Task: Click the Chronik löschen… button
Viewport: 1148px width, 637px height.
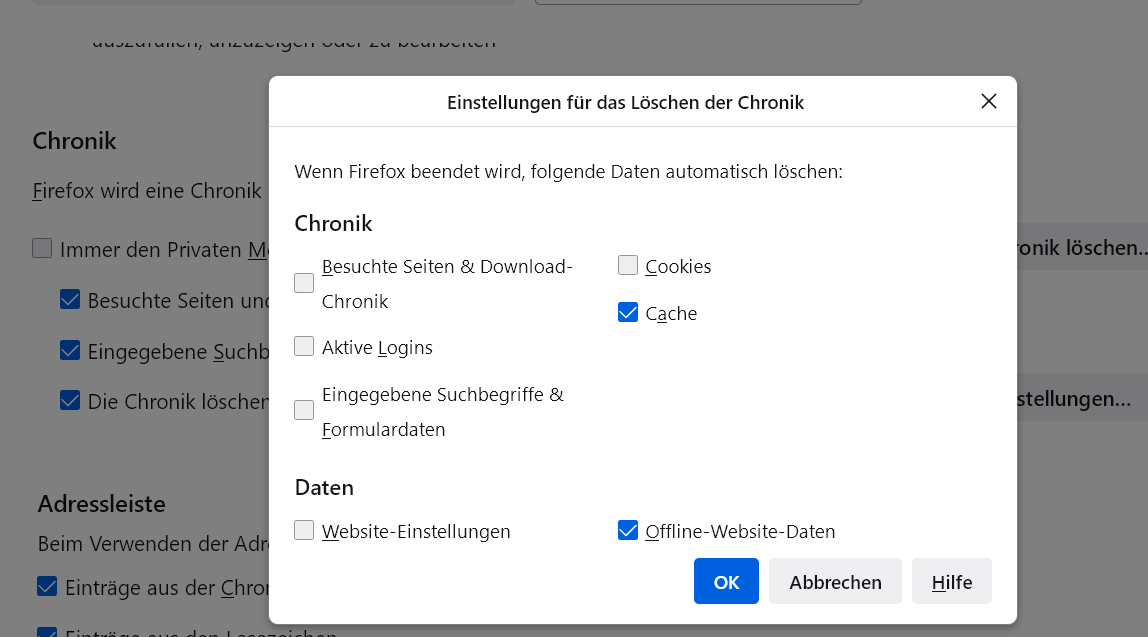Action: pos(1082,248)
